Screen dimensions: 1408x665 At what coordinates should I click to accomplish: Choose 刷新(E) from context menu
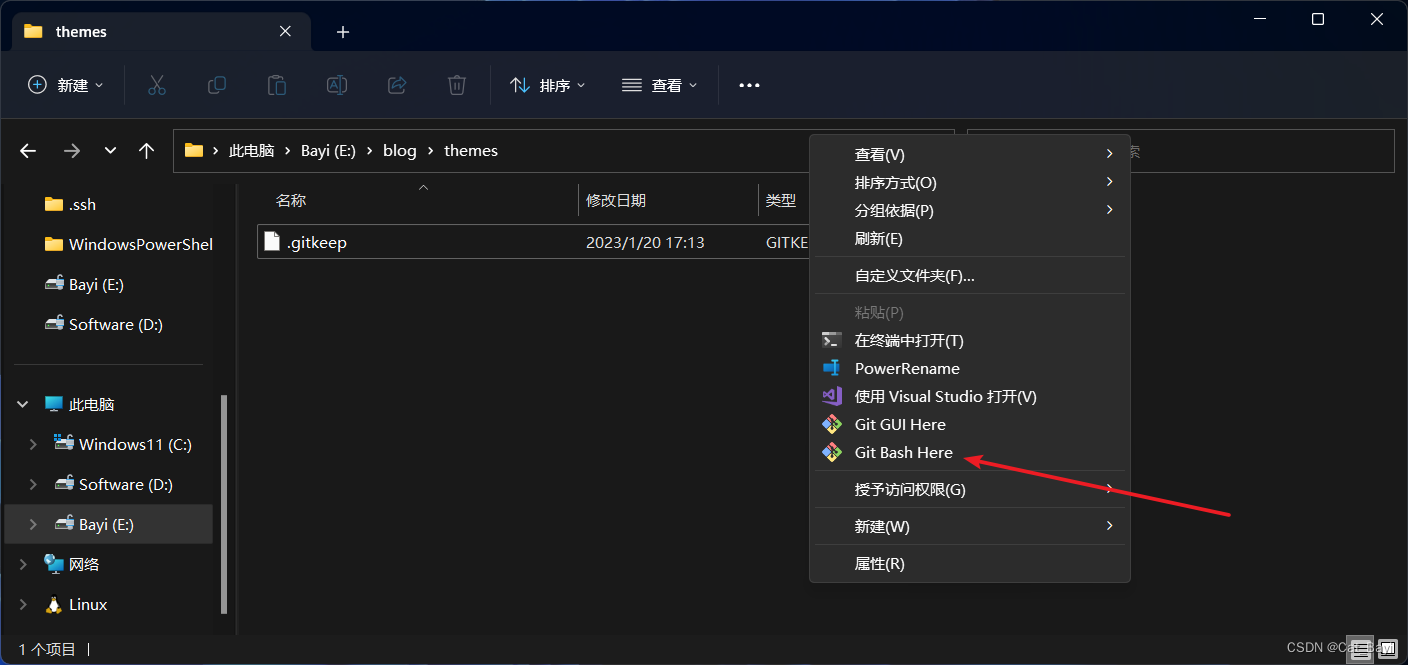[970, 238]
